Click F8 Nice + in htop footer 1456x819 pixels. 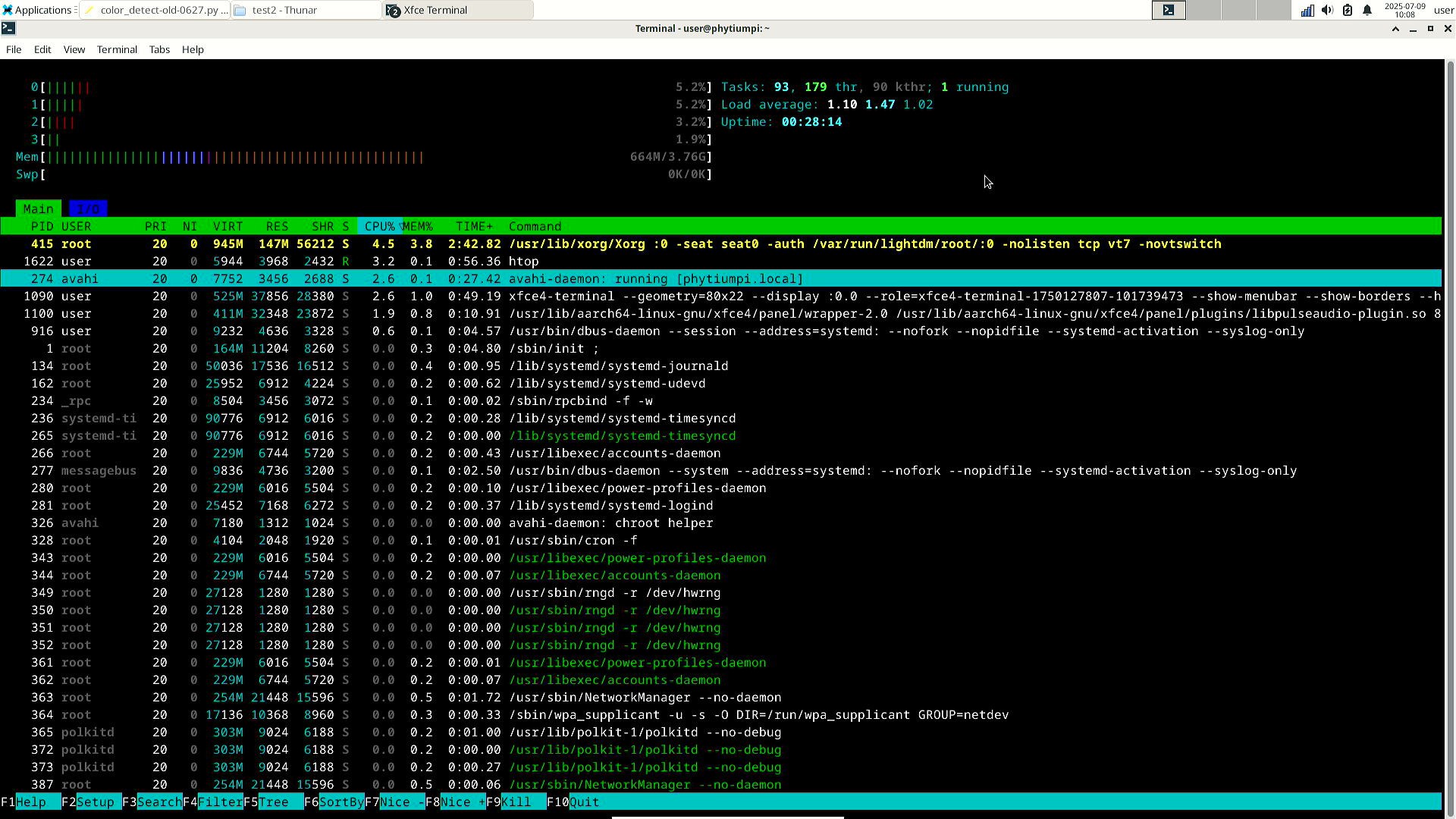click(455, 802)
